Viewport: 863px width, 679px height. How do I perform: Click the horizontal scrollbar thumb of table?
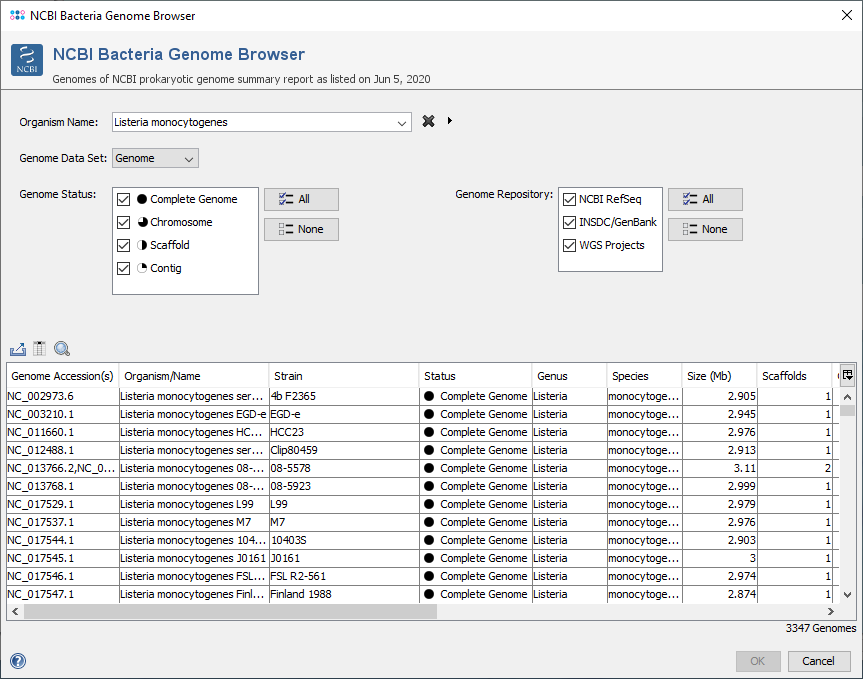pyautogui.click(x=230, y=611)
